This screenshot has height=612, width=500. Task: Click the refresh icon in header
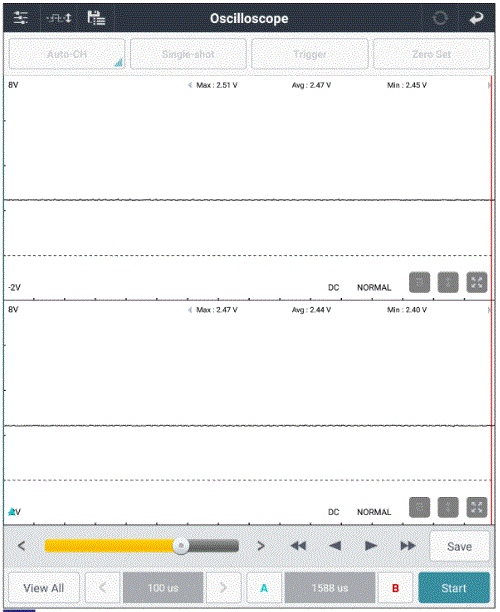point(440,18)
